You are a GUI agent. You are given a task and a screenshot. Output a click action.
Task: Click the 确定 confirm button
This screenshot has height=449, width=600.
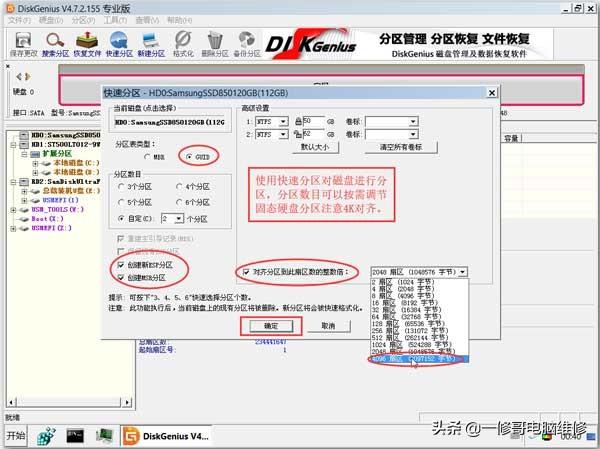271,326
